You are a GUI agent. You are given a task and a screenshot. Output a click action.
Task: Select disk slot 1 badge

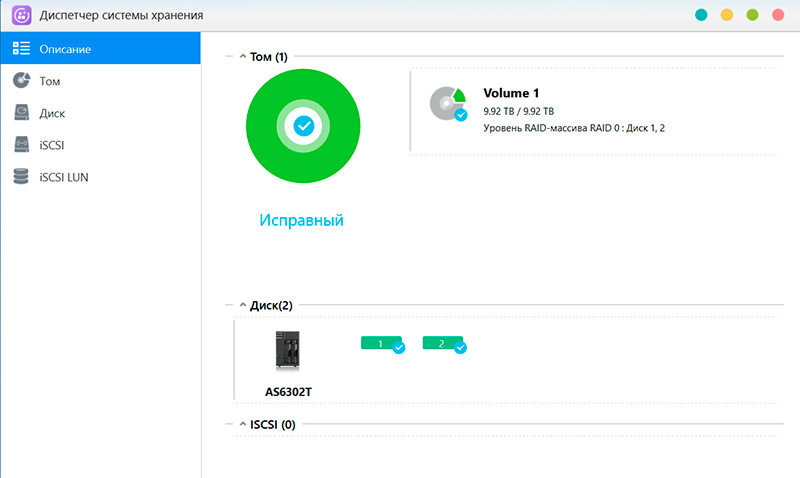click(381, 343)
